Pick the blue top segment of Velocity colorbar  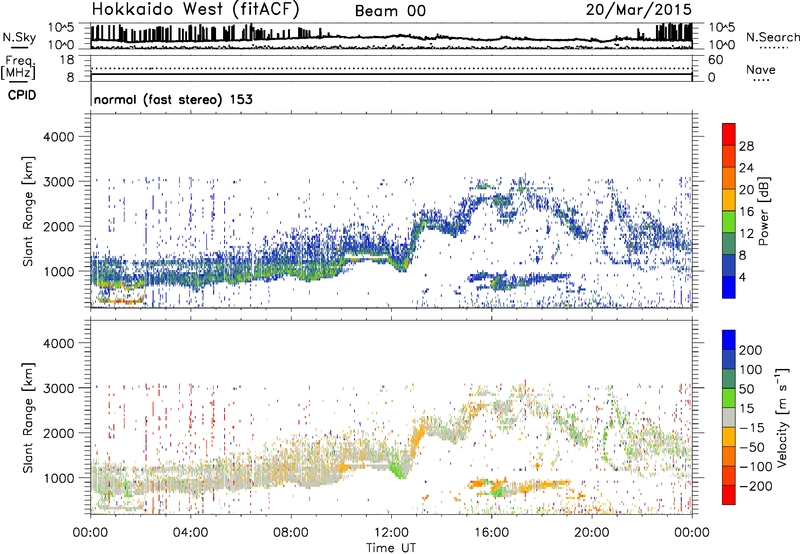click(x=729, y=340)
